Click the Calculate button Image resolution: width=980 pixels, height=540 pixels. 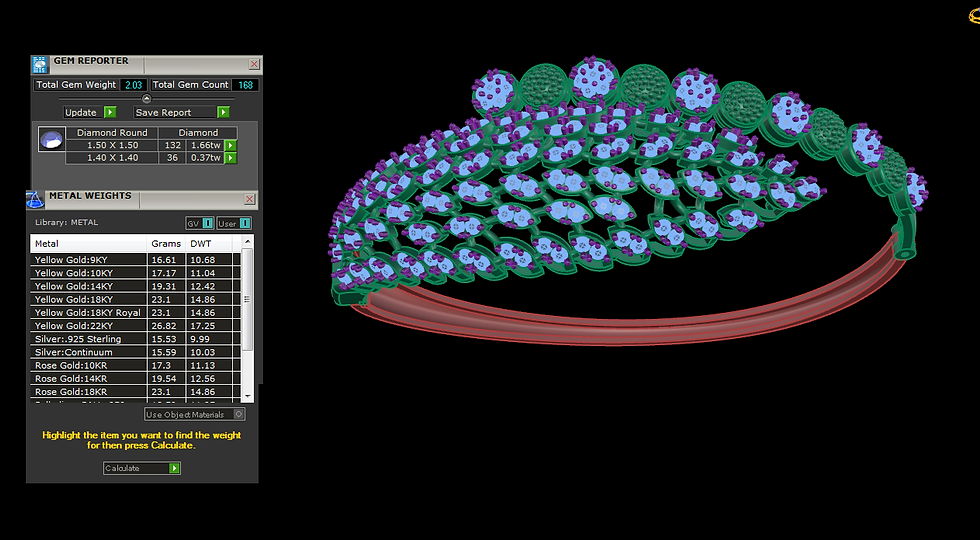click(x=142, y=468)
